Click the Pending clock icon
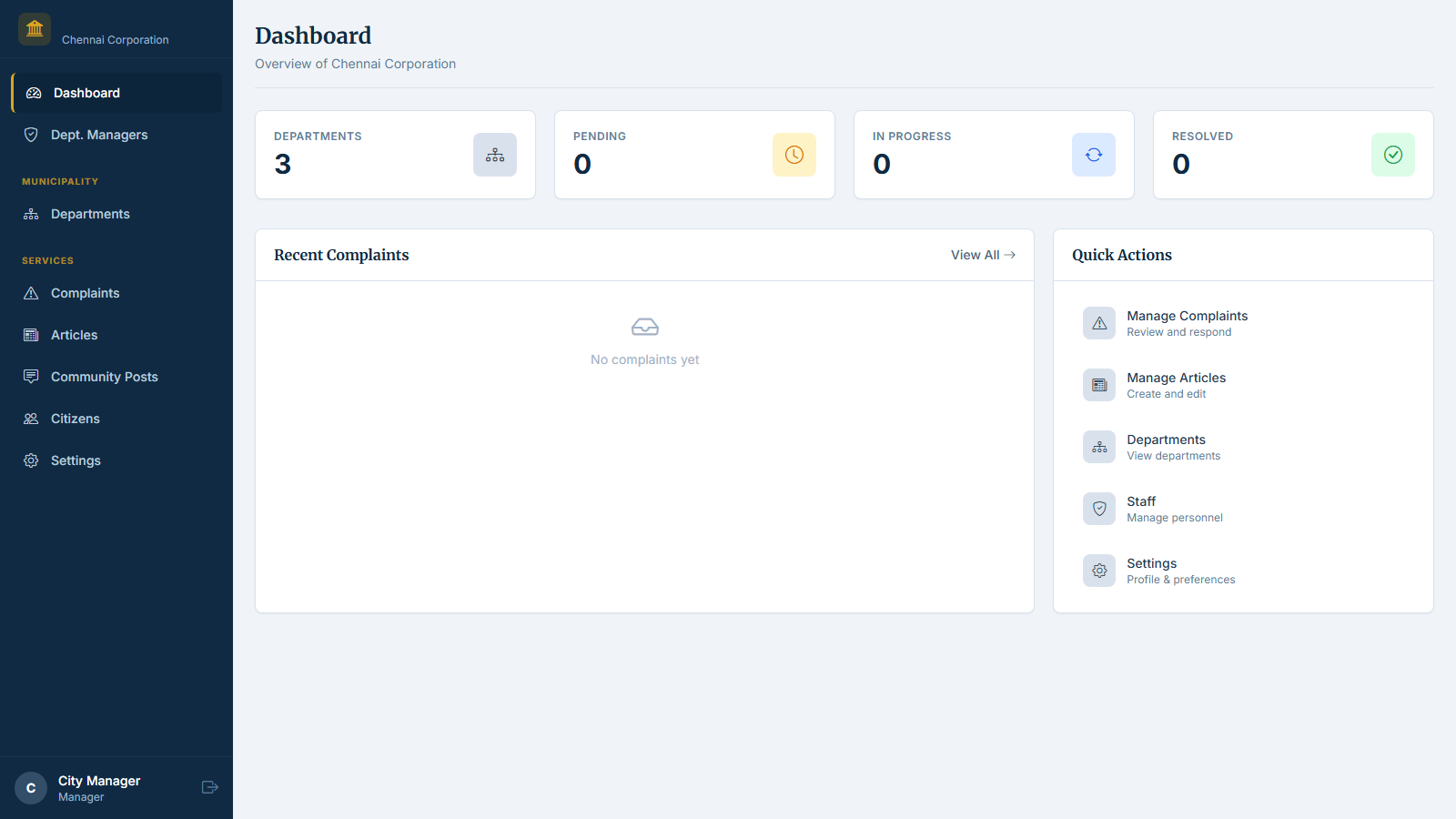 click(x=794, y=155)
